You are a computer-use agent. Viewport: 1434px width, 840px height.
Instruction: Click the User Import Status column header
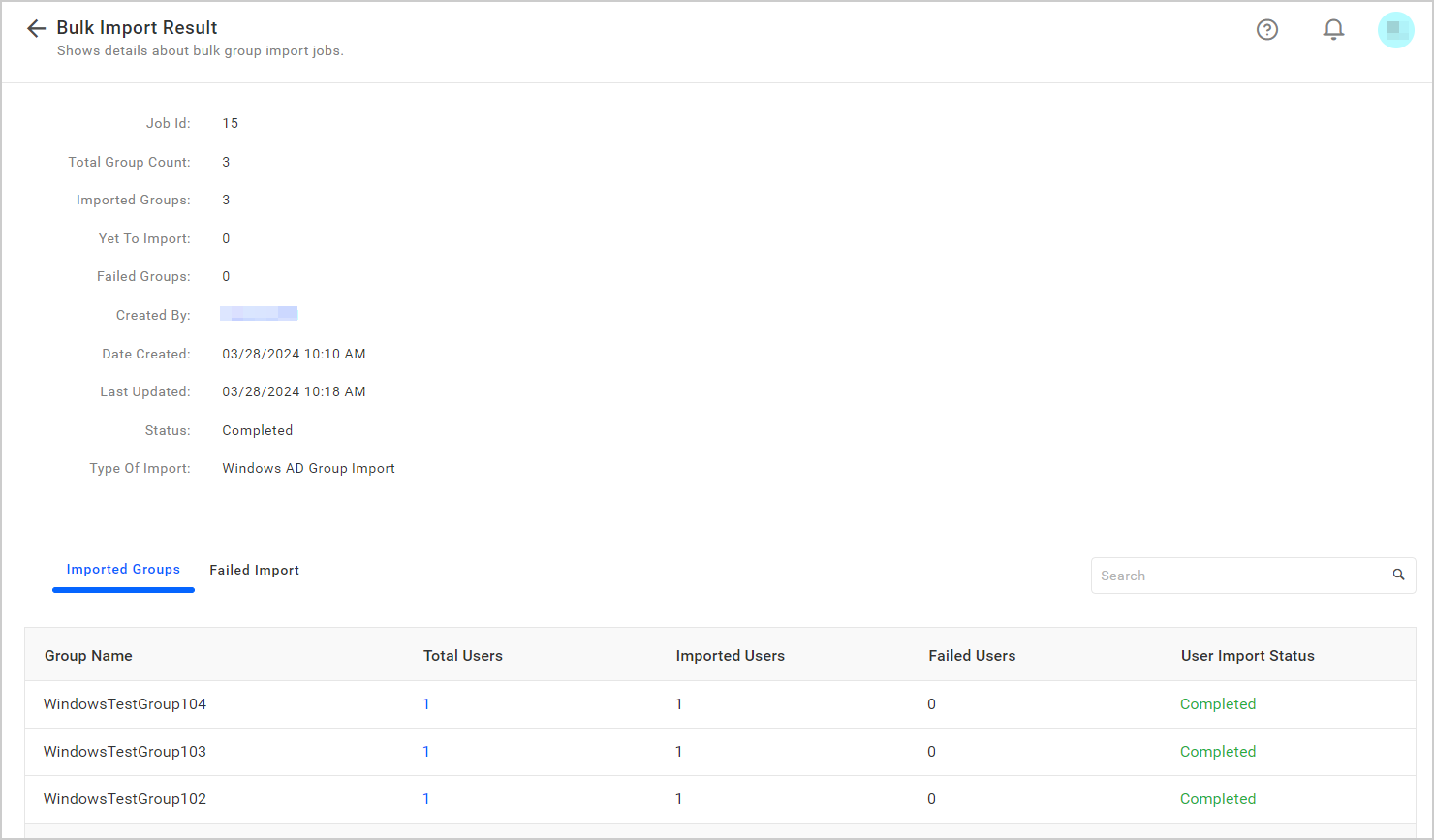[1247, 655]
